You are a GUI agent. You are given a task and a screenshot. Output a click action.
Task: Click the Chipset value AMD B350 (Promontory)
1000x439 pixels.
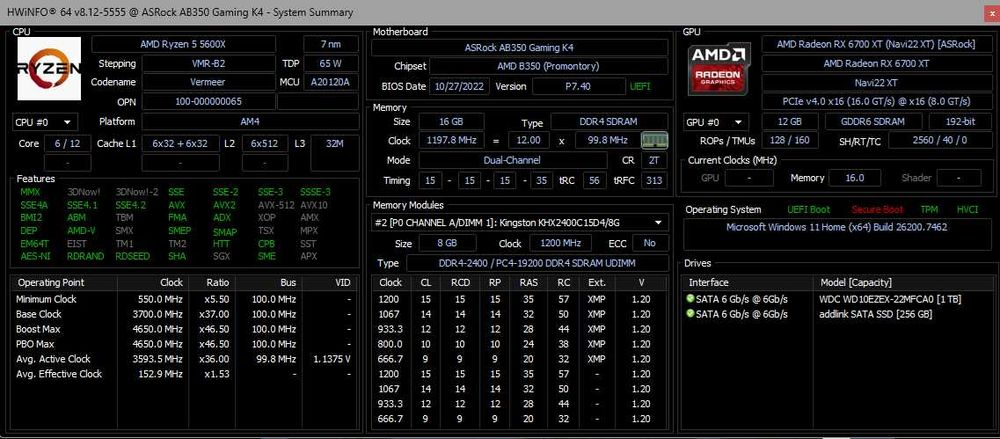coord(548,66)
